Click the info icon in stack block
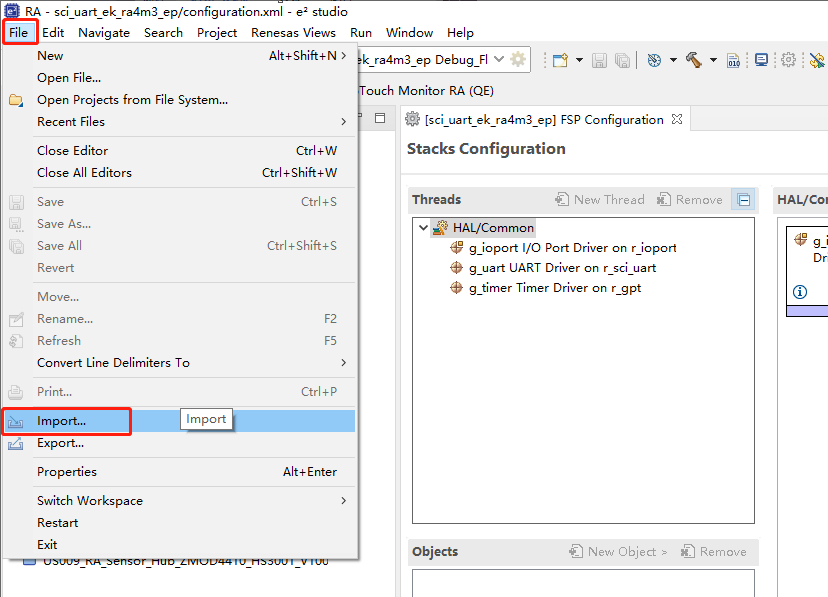The width and height of the screenshot is (828, 597). click(x=800, y=291)
